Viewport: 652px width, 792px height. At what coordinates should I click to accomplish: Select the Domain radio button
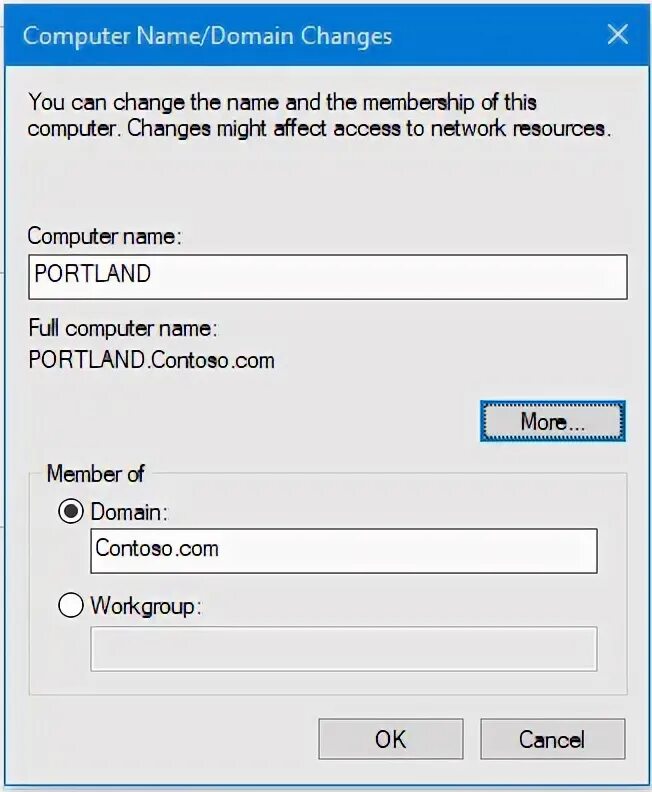71,511
